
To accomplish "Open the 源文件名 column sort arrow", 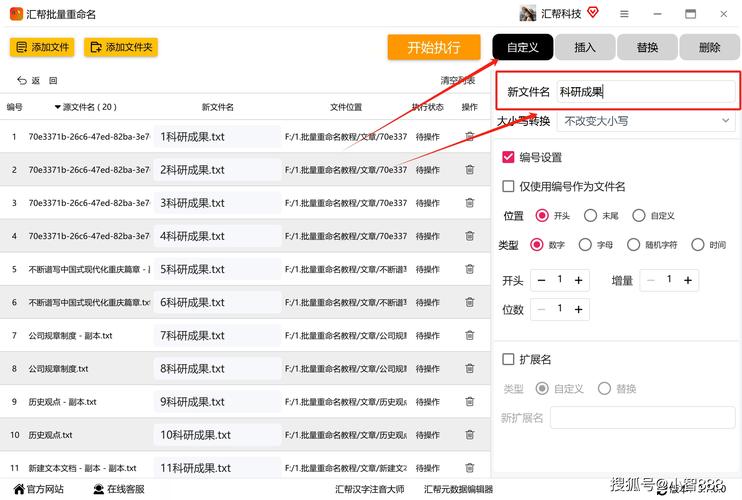I will point(57,107).
